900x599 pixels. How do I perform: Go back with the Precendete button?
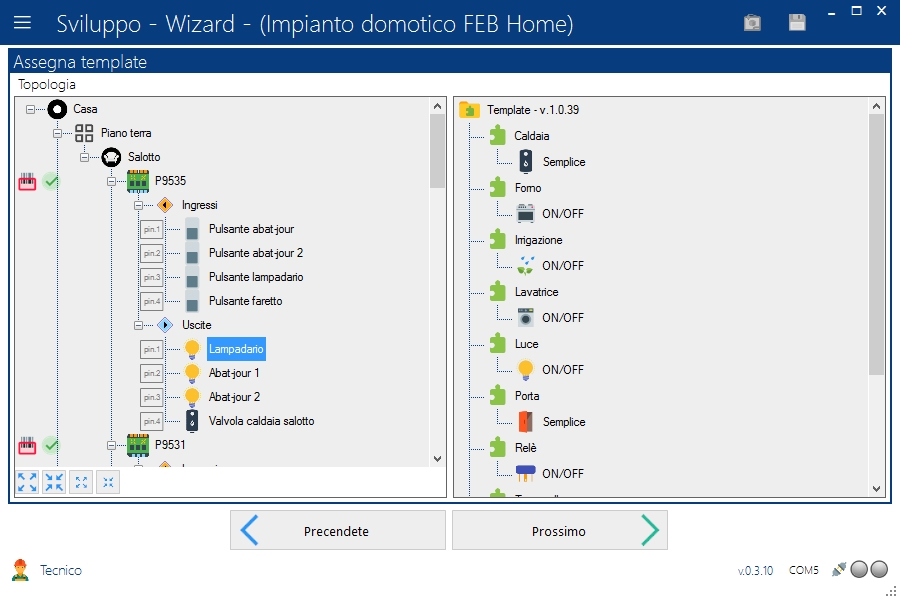[x=338, y=531]
